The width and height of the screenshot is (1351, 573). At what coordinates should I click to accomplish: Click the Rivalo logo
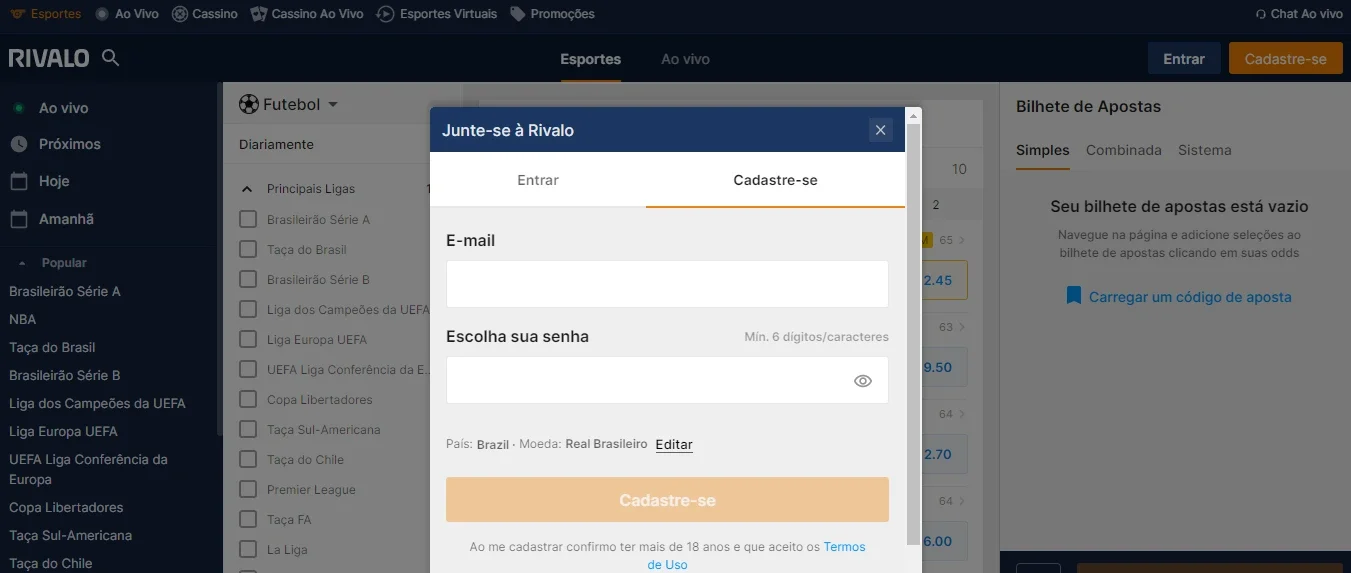(x=49, y=58)
